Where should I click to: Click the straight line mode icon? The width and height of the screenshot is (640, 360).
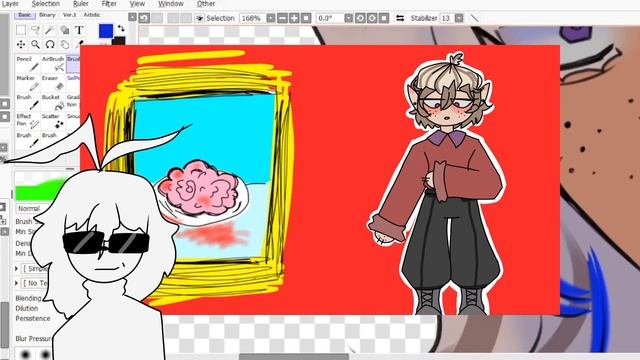(x=474, y=18)
